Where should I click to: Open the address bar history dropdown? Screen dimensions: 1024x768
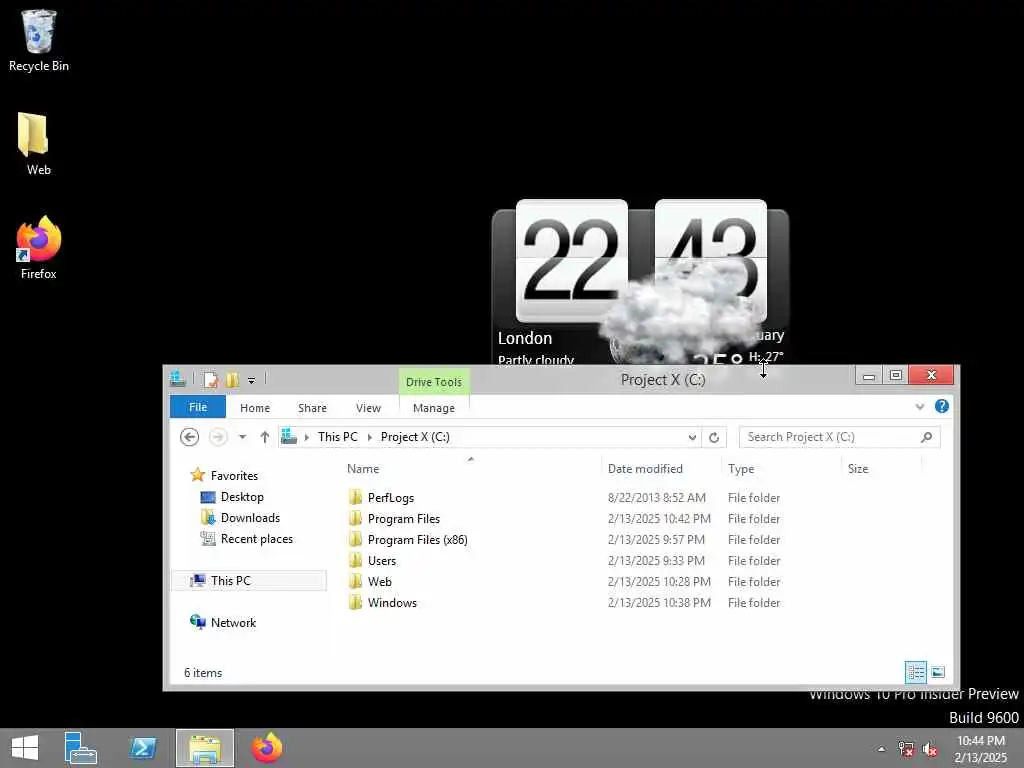coord(692,438)
